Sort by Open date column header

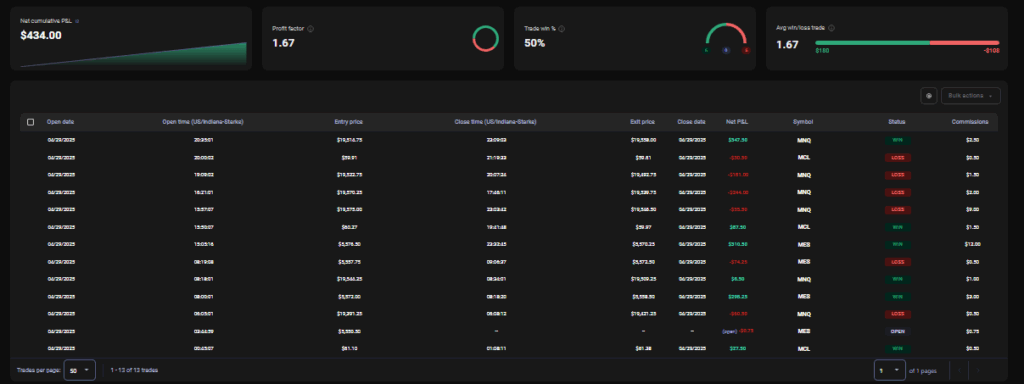[x=60, y=122]
